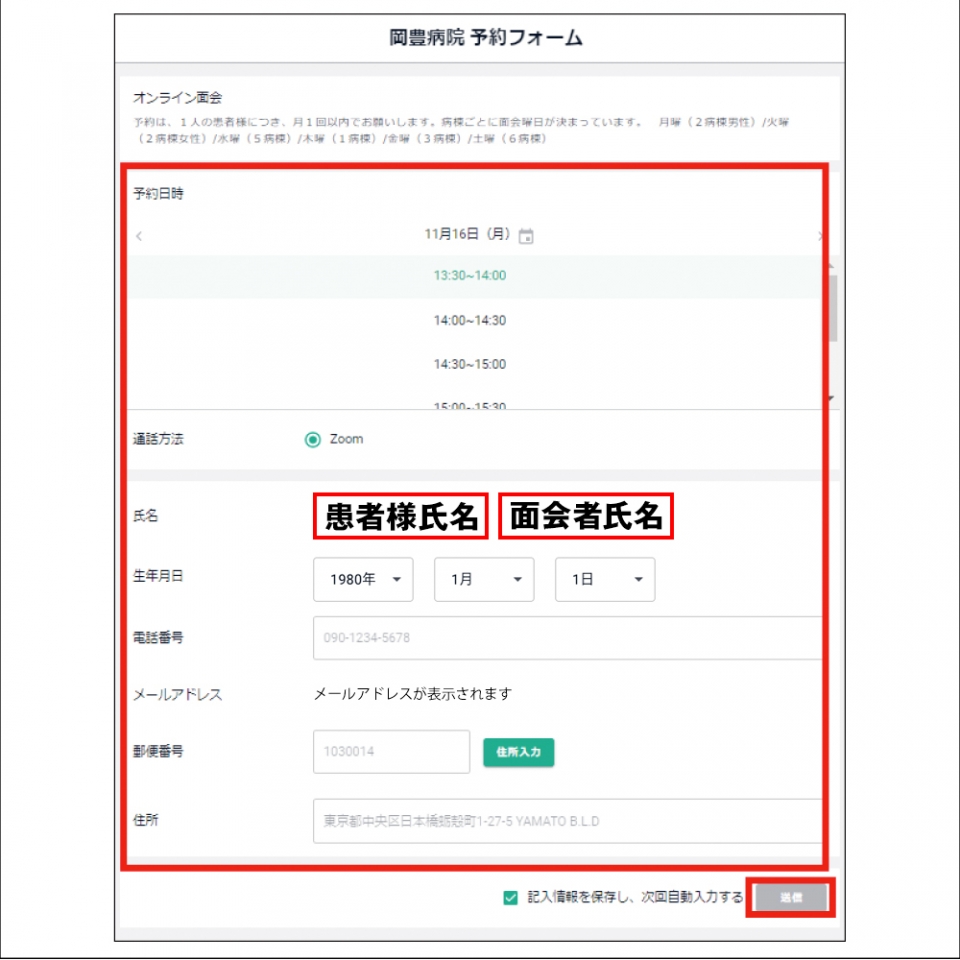Click the scroll-down arrow of time list
The image size is (960, 960).
(831, 399)
